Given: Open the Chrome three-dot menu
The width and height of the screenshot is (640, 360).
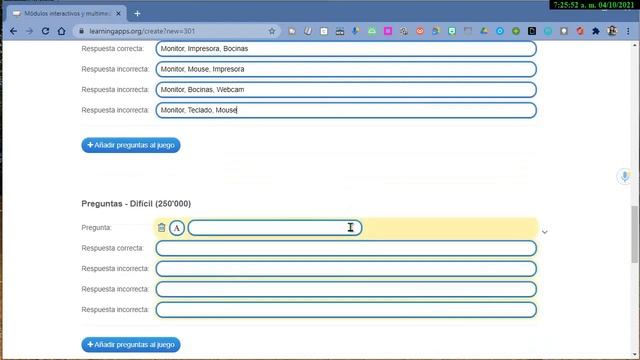Looking at the screenshot, I should click(628, 31).
